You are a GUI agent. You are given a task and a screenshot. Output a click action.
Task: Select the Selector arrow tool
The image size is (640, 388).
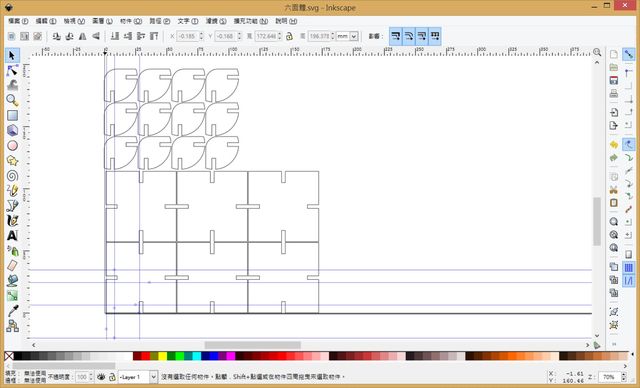point(12,55)
